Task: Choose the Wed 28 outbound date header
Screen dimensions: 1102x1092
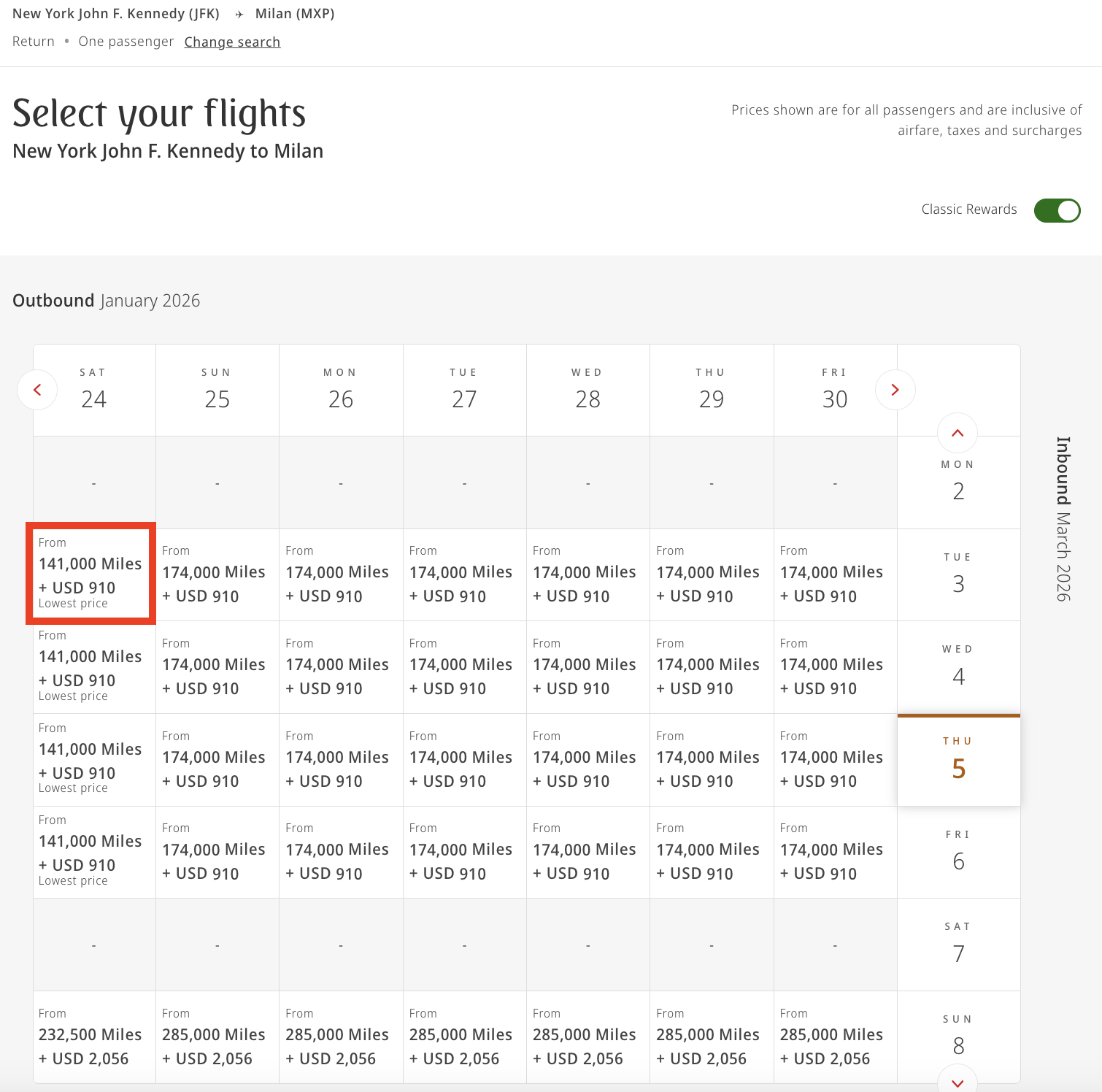Action: (588, 391)
